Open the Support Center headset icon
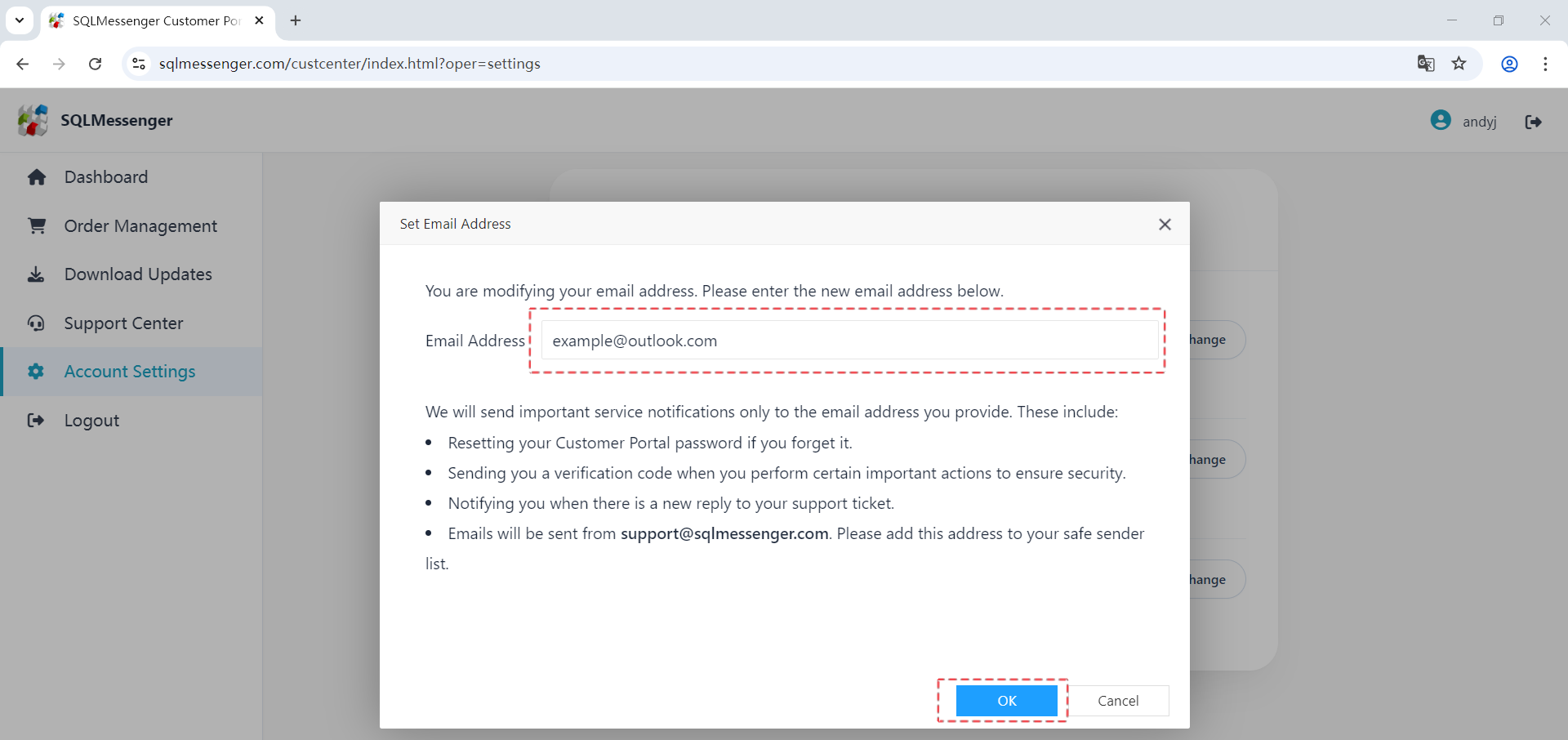The height and width of the screenshot is (740, 1568). pyautogui.click(x=37, y=323)
